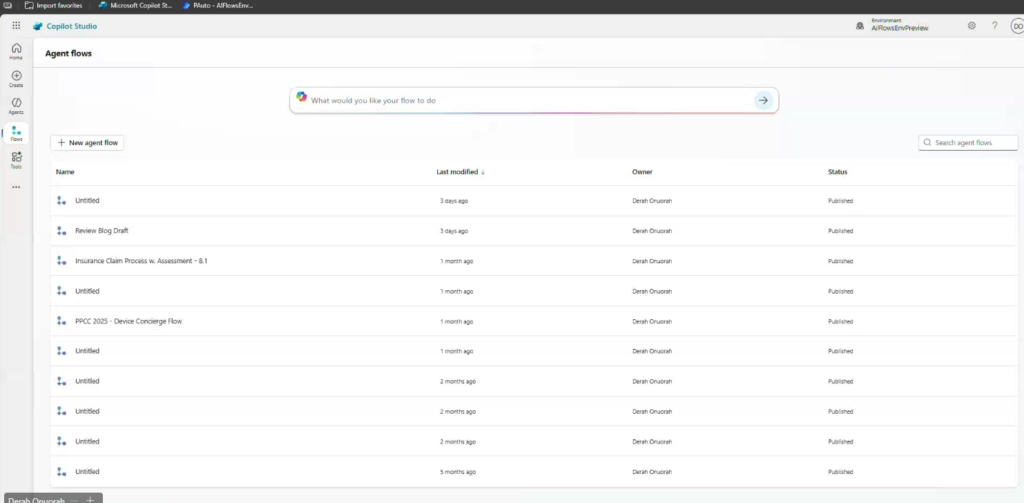Open Insurance Claim Process flow
1024x503 pixels.
(x=141, y=261)
